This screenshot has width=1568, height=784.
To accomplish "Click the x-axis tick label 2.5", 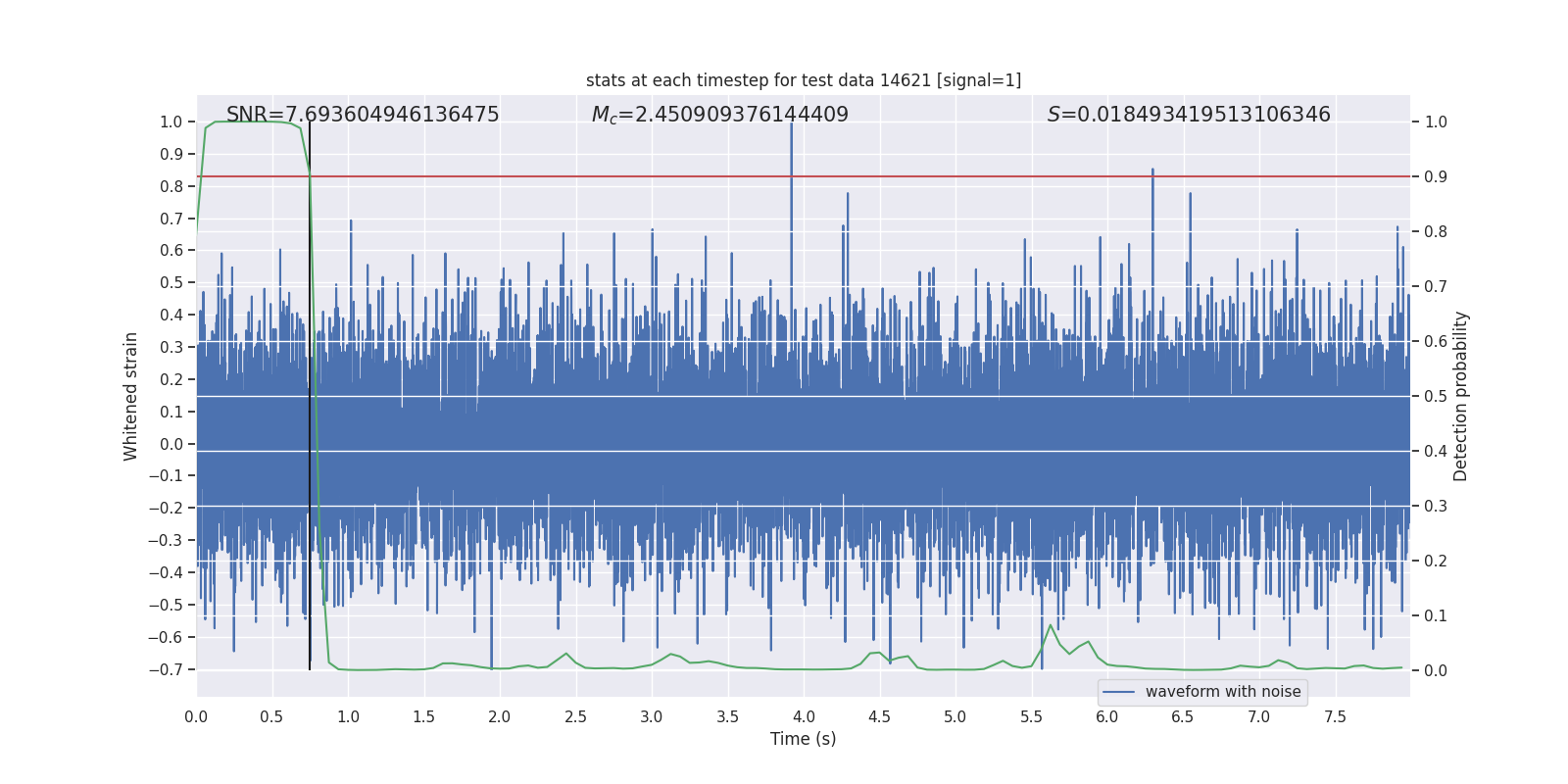I will [x=575, y=717].
